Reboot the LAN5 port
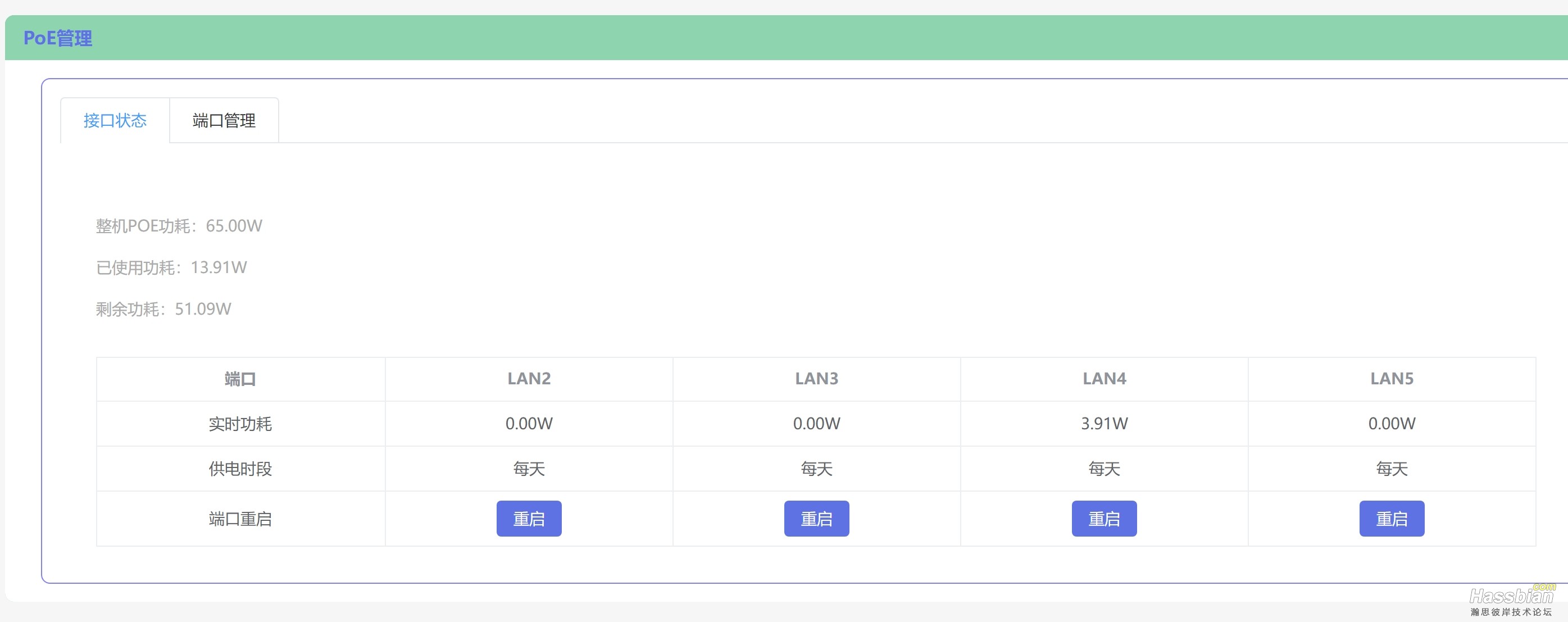The width and height of the screenshot is (1568, 622). tap(1392, 519)
